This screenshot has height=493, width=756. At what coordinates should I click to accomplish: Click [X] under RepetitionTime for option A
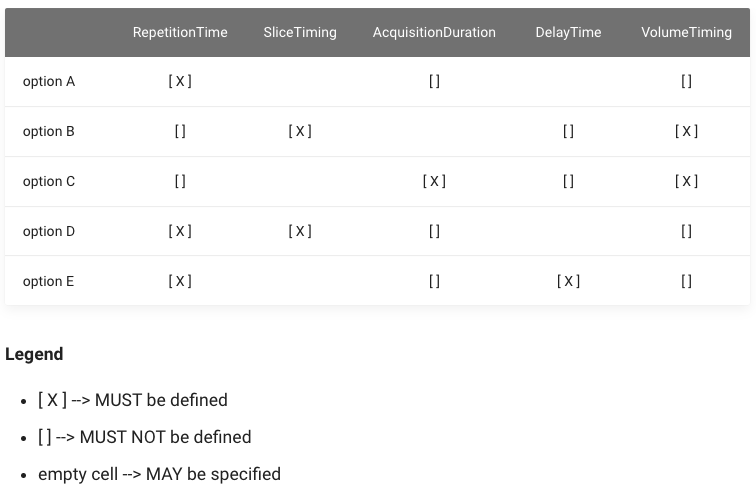pos(180,81)
